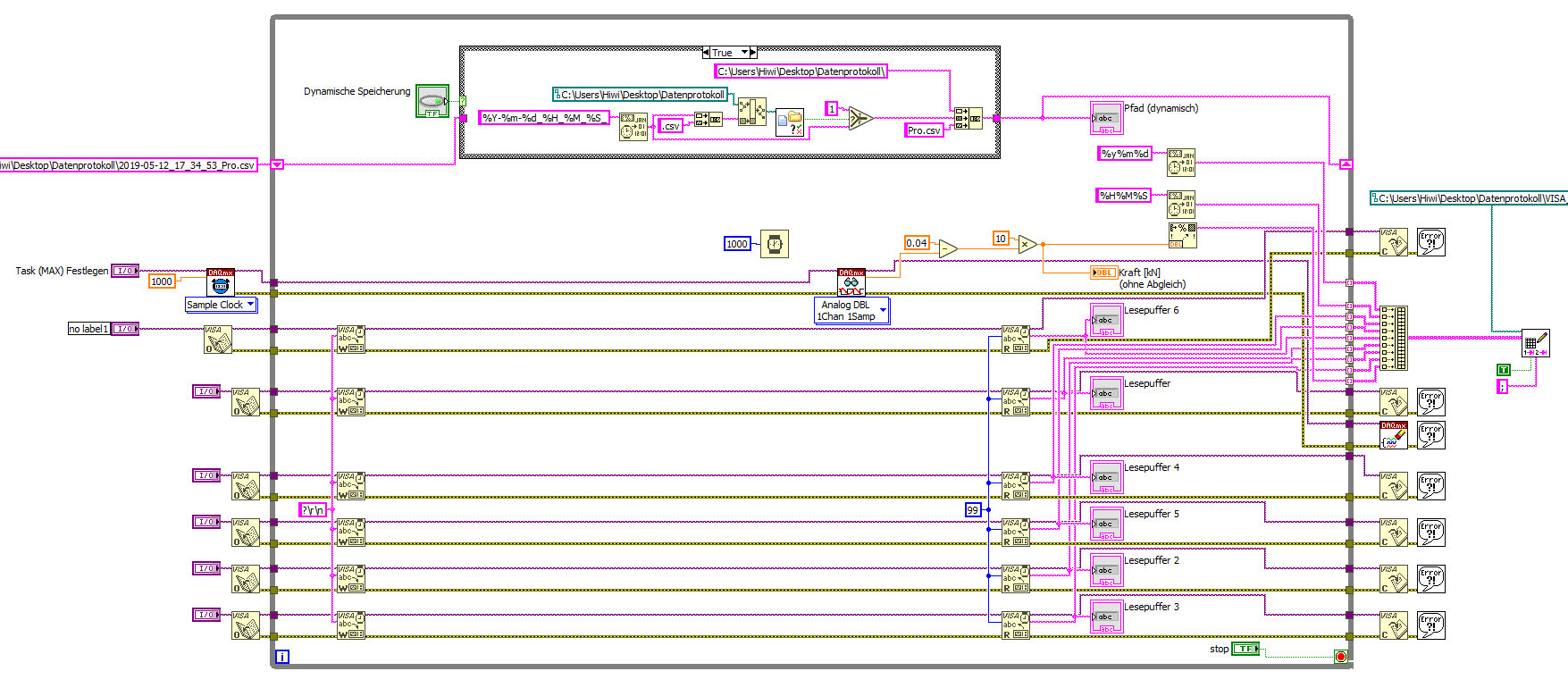Click the 0.04 numeric constant
The height and width of the screenshot is (688, 1568).
coord(917,243)
